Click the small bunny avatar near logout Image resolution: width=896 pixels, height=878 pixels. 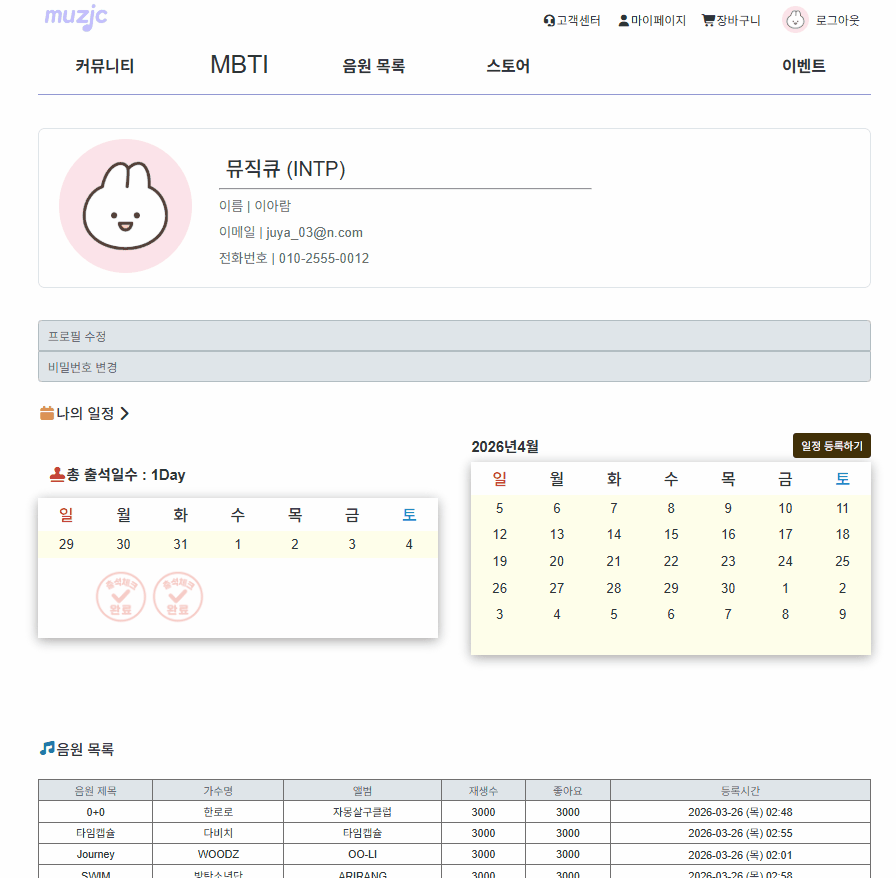pyautogui.click(x=795, y=20)
